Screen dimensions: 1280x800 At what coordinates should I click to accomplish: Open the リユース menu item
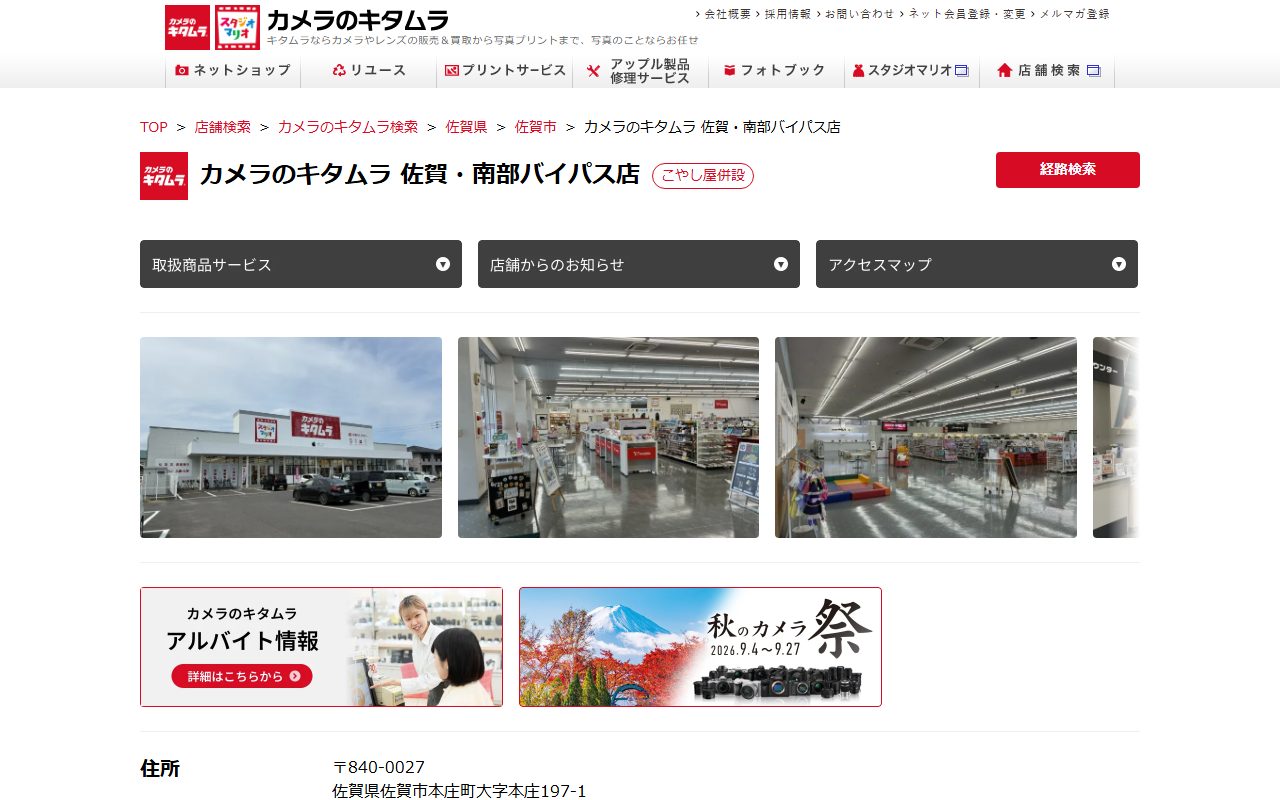coord(369,71)
